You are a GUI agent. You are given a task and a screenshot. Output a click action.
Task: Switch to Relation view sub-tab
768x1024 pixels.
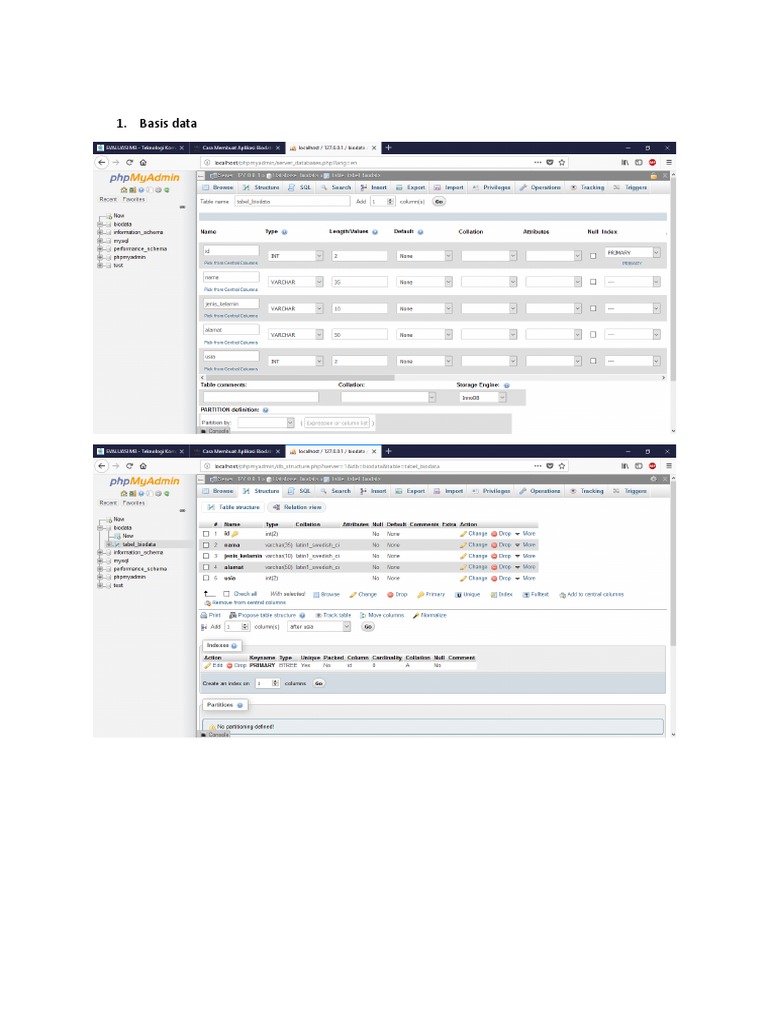click(x=297, y=507)
